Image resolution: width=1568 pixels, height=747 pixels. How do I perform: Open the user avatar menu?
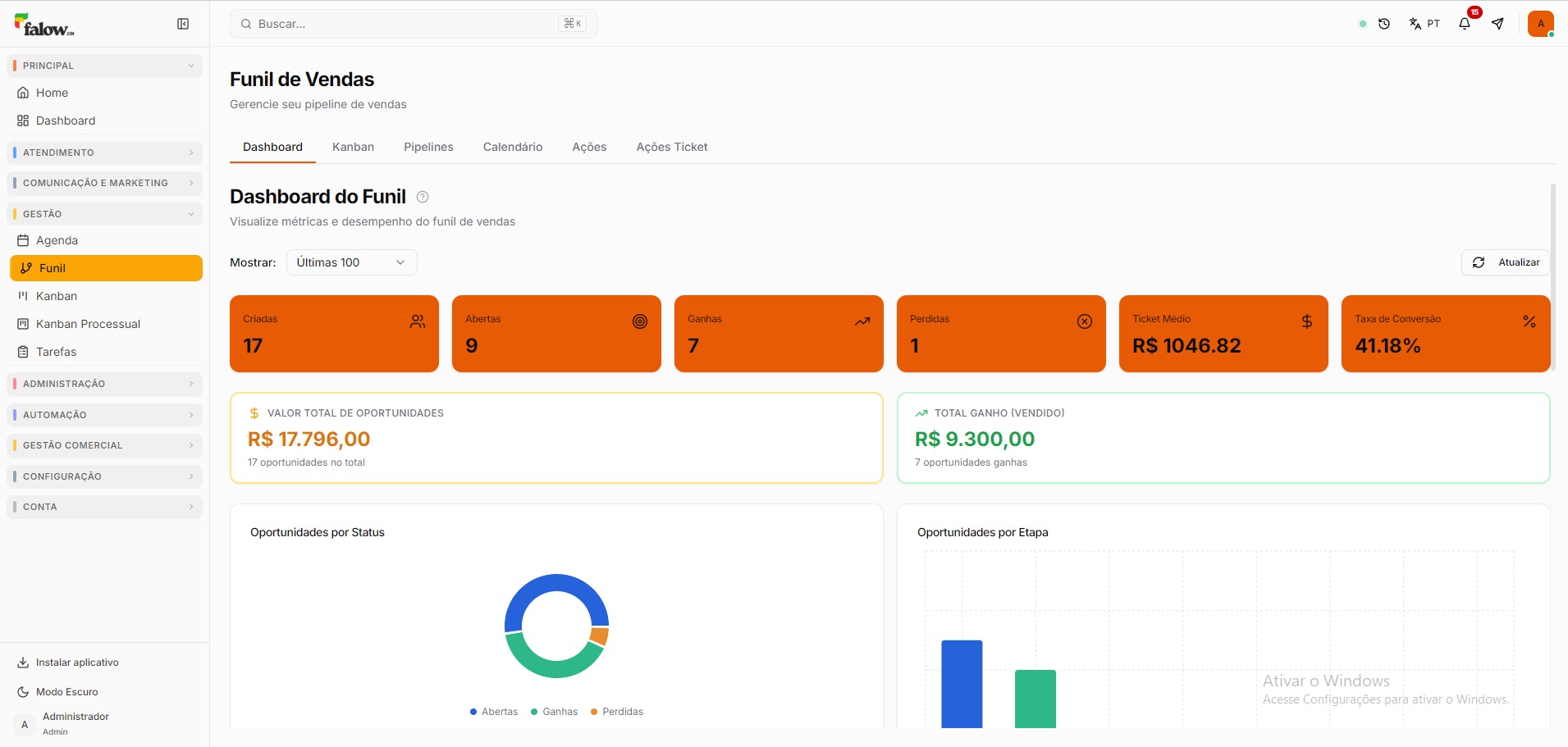pyautogui.click(x=1541, y=24)
